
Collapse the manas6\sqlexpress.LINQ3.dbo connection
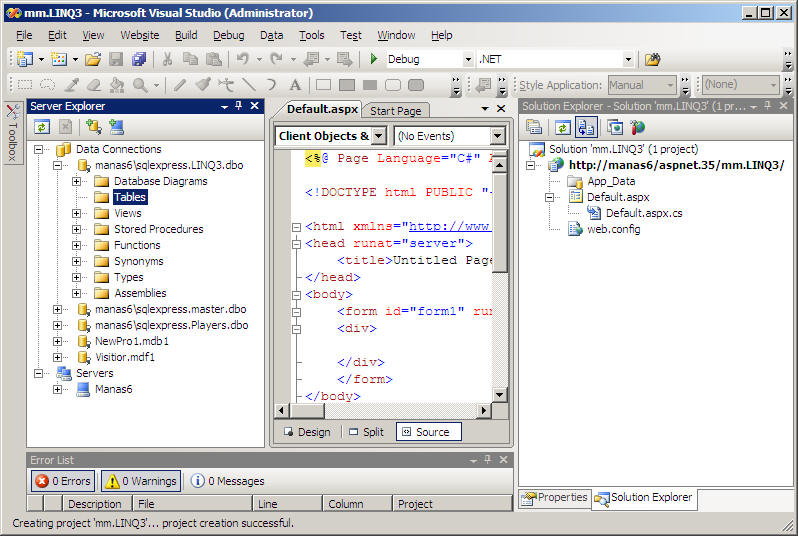tap(58, 165)
